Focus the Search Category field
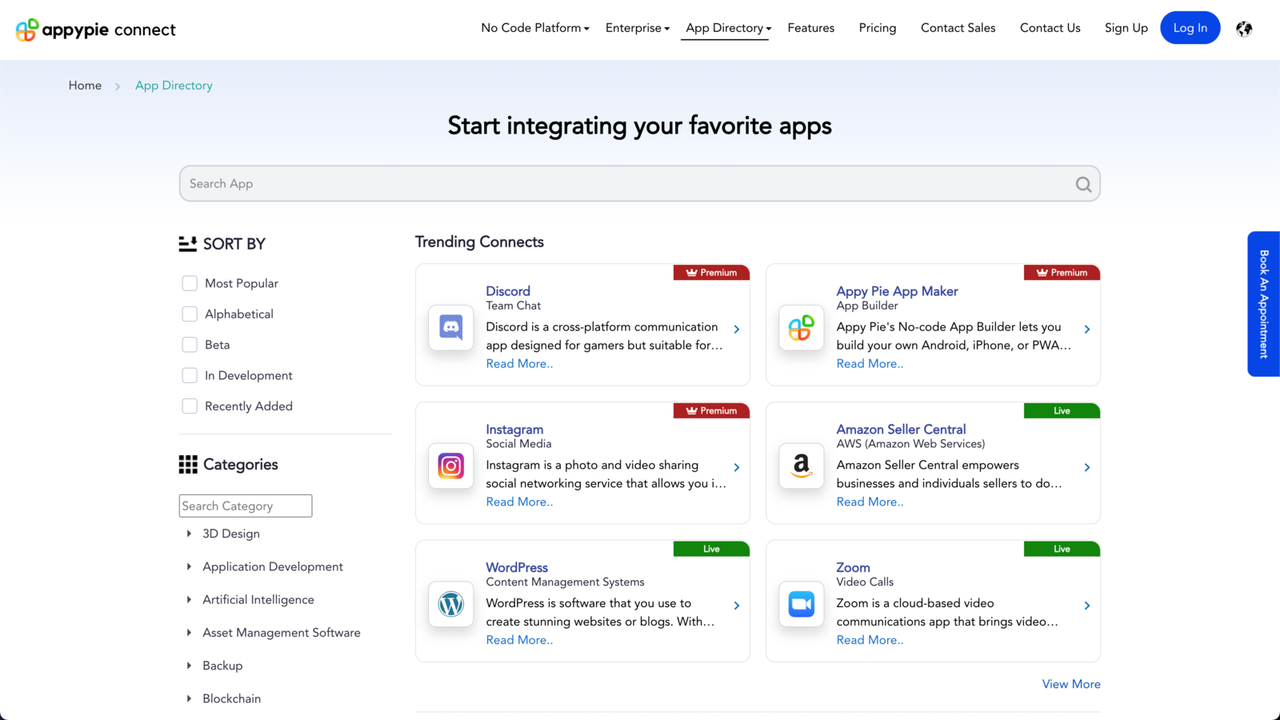The height and width of the screenshot is (720, 1280). click(245, 506)
